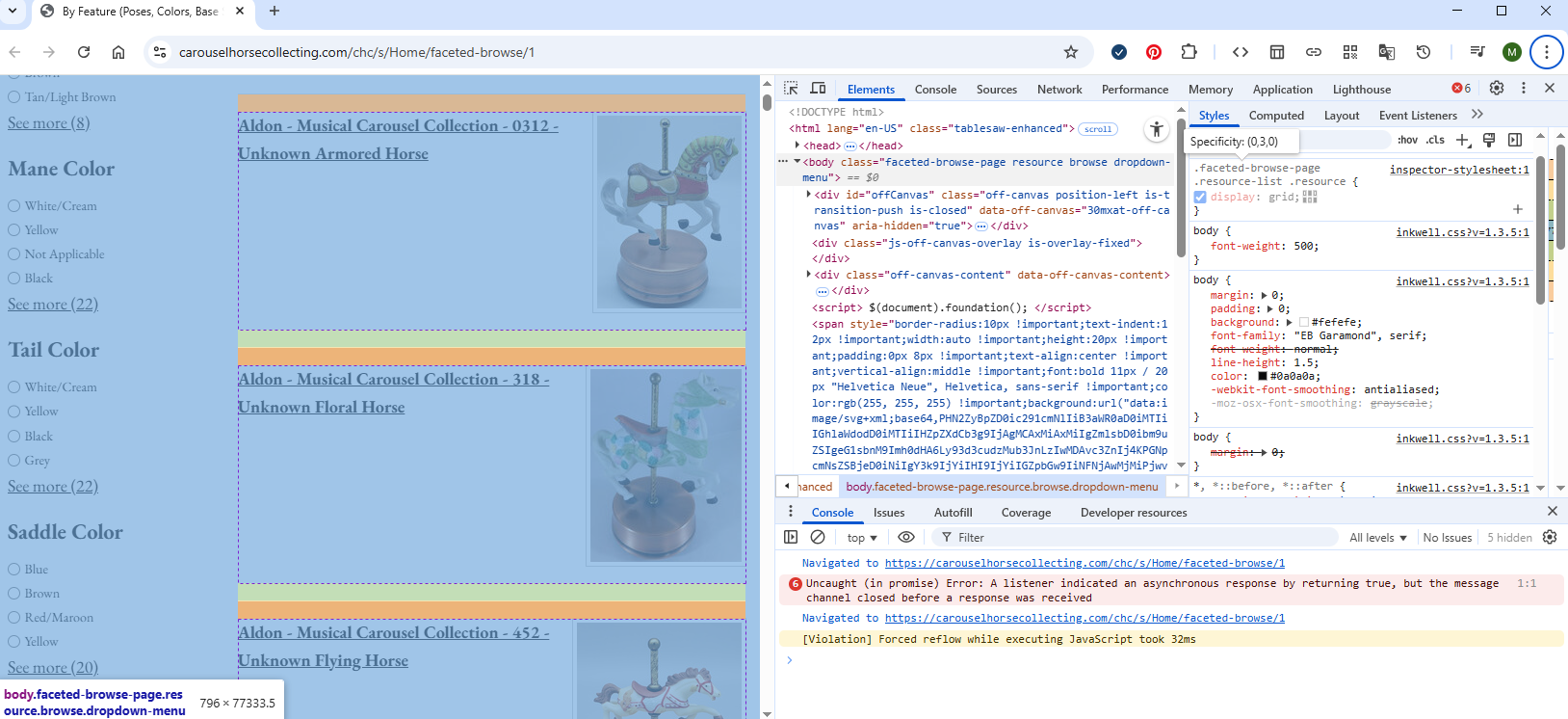Toggle the computed styles sidebar icon
1568x719 pixels.
1515,141
